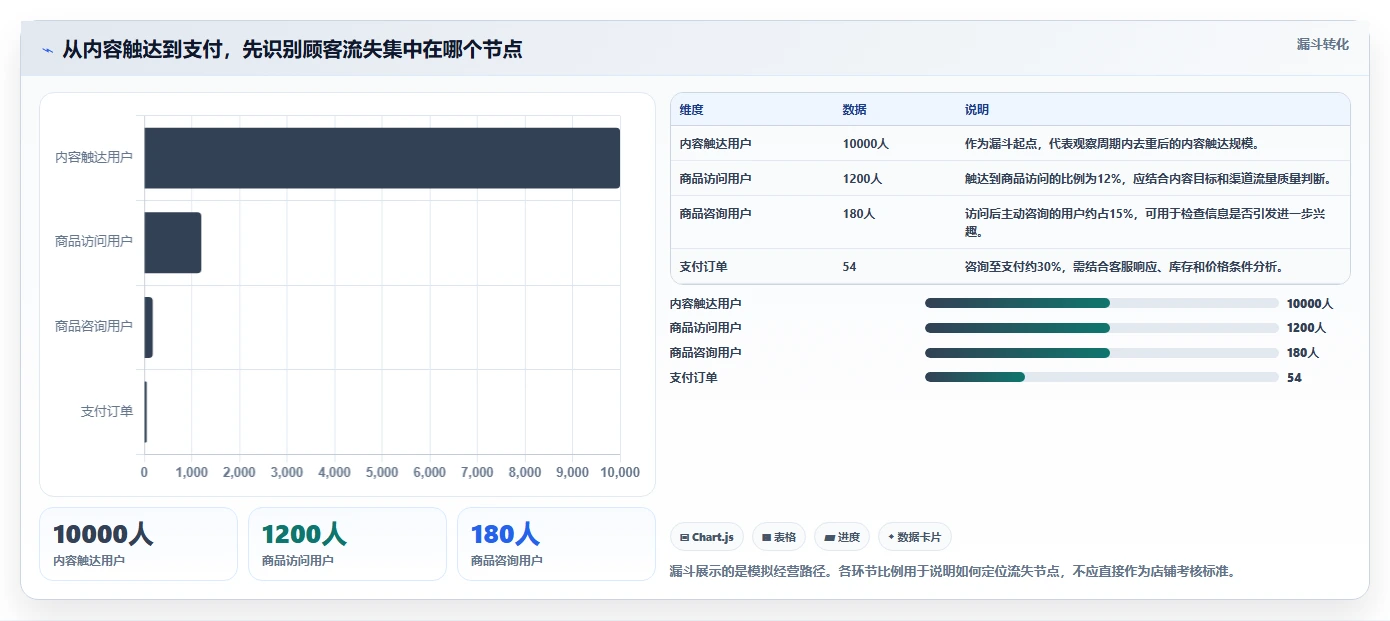Click the 支付订单 axis label in the chart
The image size is (1390, 621).
point(107,411)
